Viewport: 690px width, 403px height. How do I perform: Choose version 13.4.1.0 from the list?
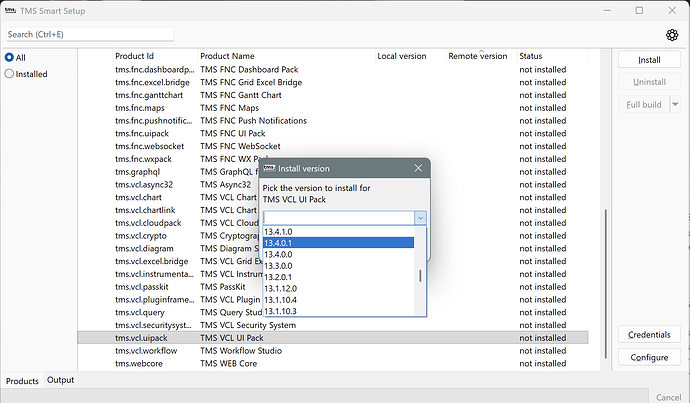(x=338, y=231)
